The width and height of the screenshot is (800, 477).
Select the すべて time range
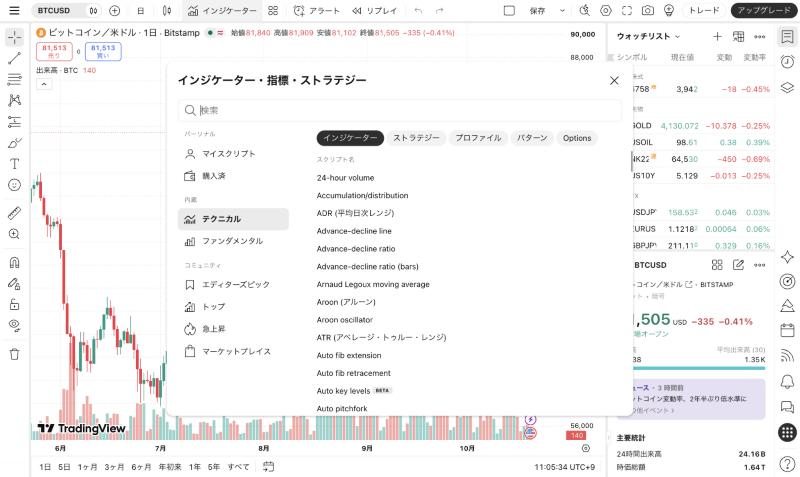tap(238, 467)
